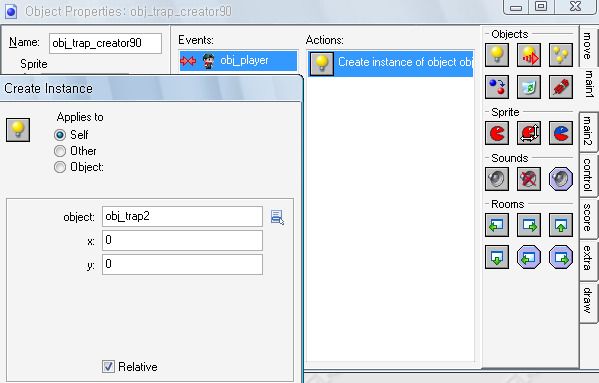Select the Previous Room action icon
This screenshot has height=383, width=599.
[x=497, y=225]
